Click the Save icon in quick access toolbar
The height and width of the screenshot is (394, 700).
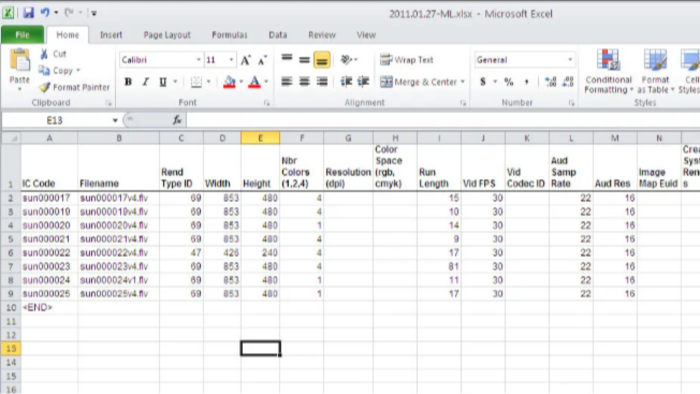(x=29, y=12)
